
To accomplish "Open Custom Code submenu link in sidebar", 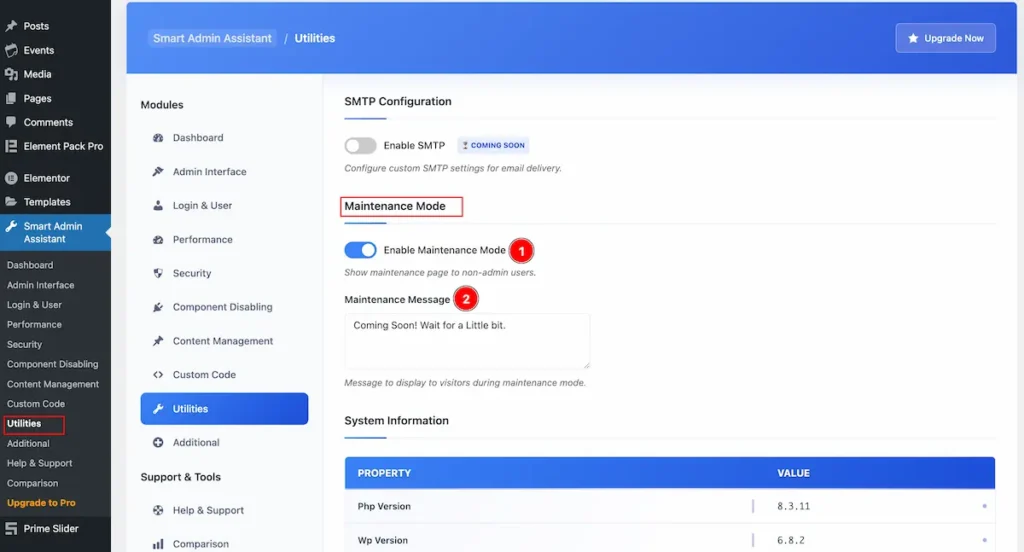I will (x=36, y=404).
